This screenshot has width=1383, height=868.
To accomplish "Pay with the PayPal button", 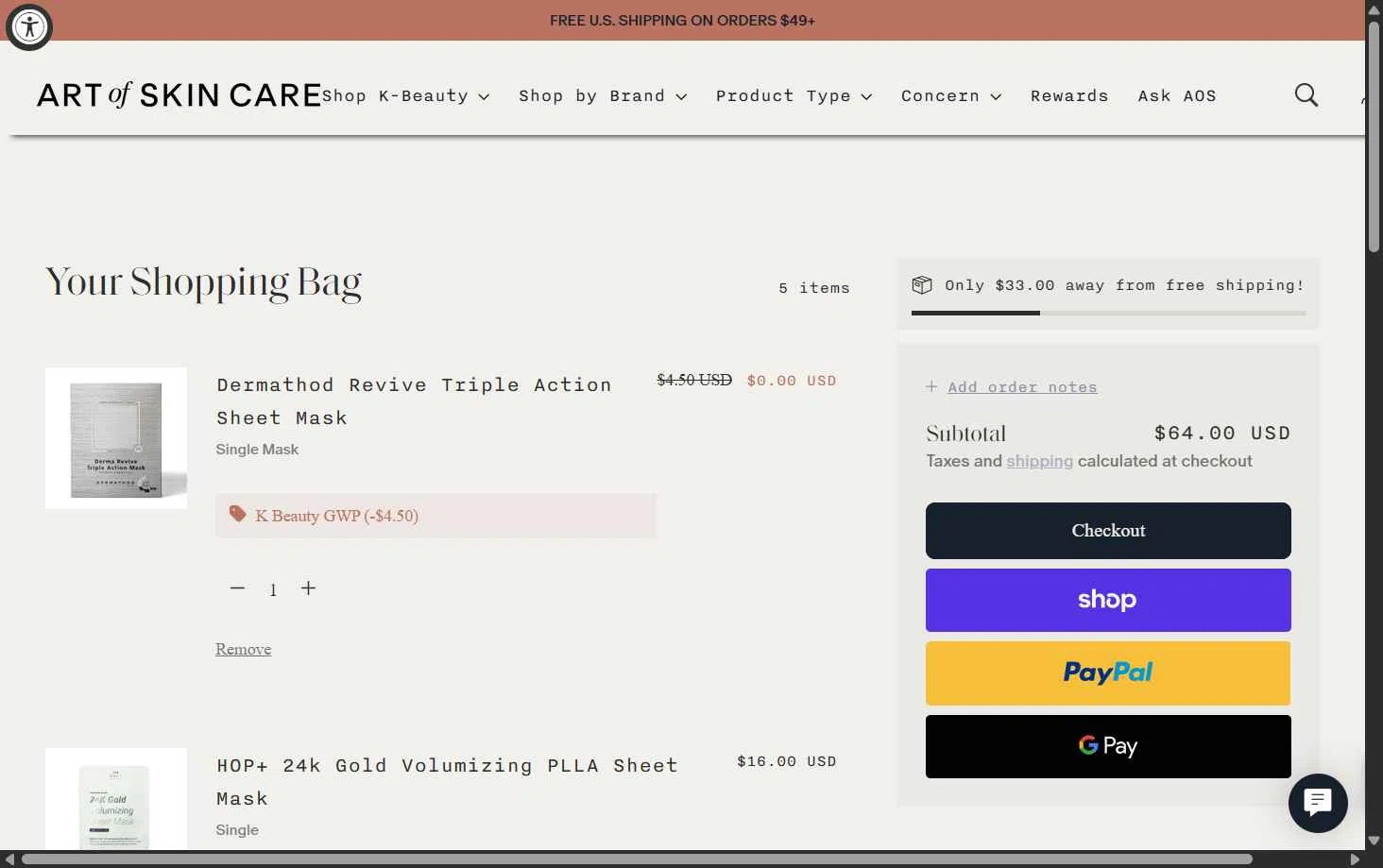I will point(1108,673).
